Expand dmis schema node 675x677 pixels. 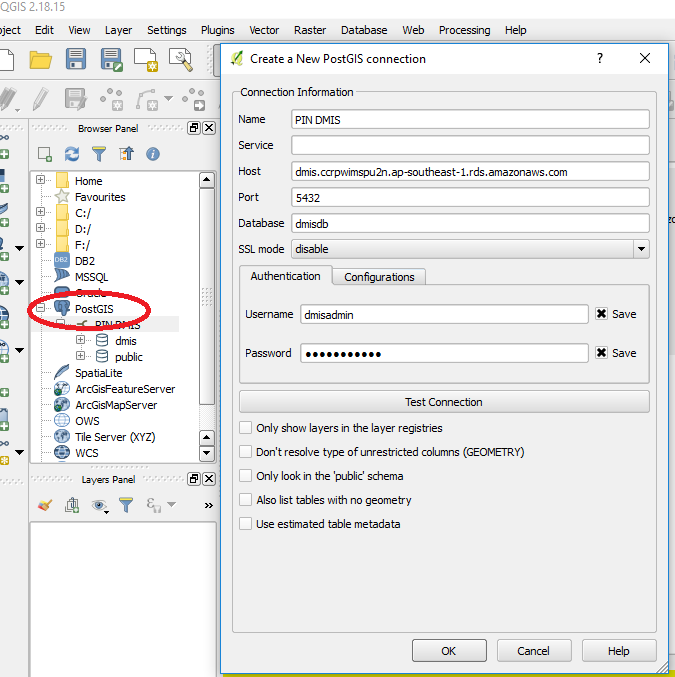coord(80,339)
